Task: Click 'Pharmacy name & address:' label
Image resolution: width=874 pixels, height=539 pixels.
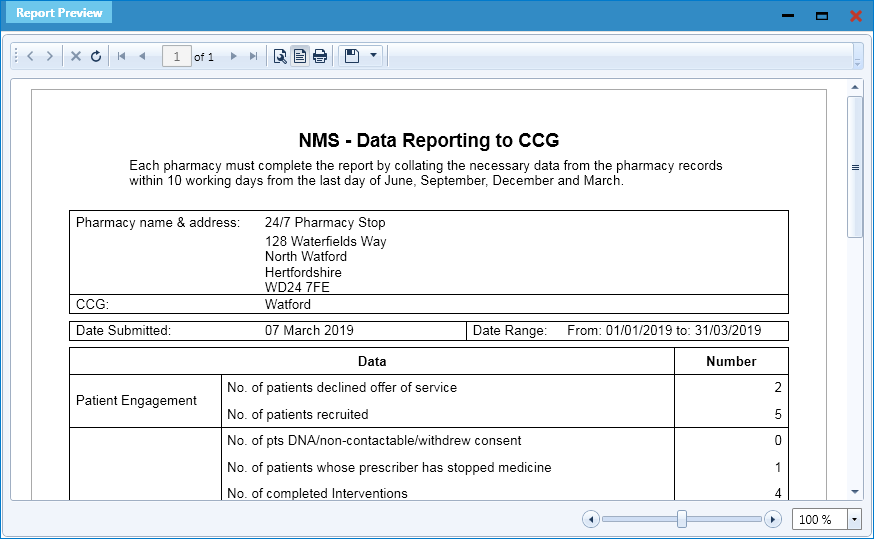Action: 158,222
